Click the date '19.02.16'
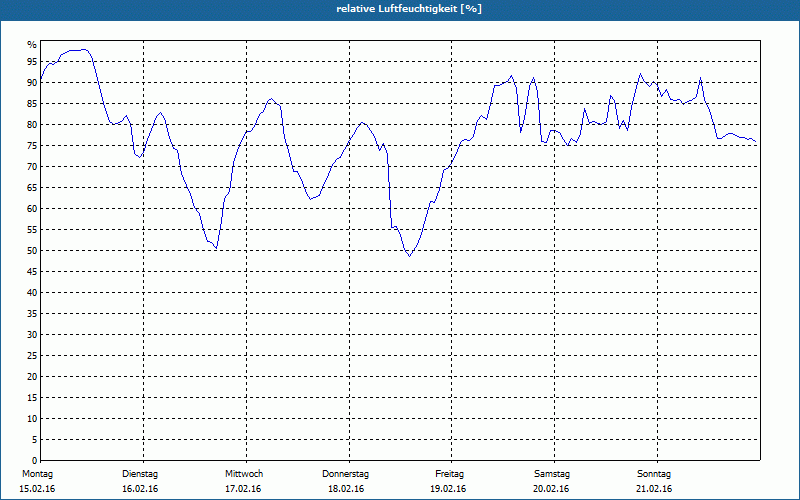The image size is (800, 500). [x=448, y=489]
